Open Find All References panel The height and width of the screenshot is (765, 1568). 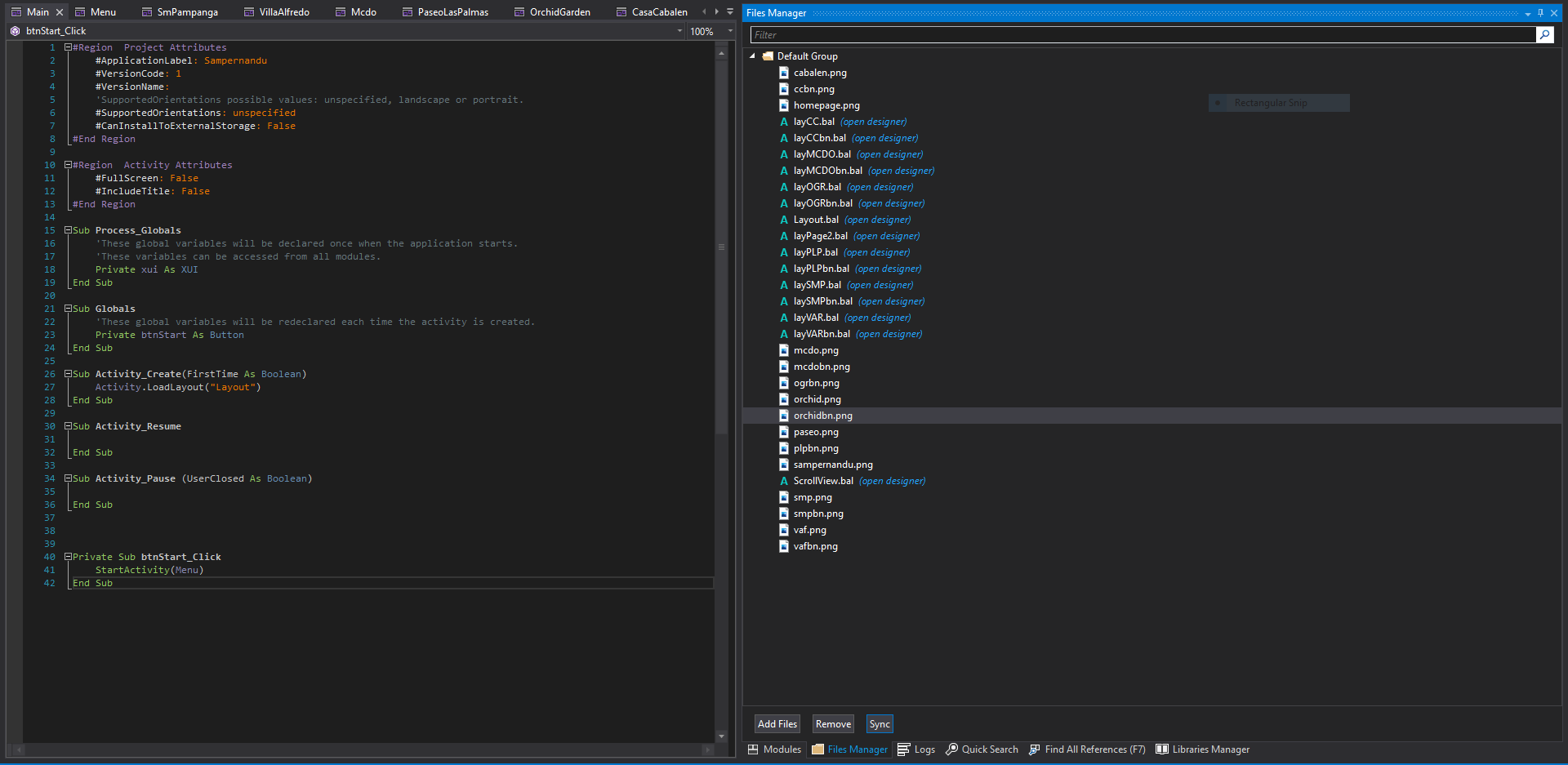1087,749
